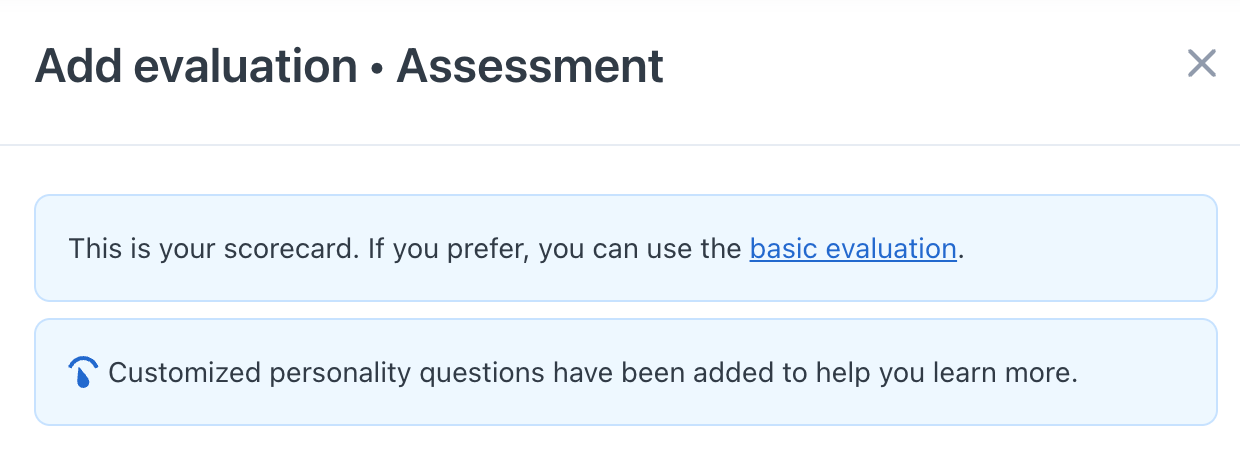Viewport: 1240px width, 454px height.
Task: Click the bullet separator in the title
Action: pyautogui.click(x=377, y=68)
